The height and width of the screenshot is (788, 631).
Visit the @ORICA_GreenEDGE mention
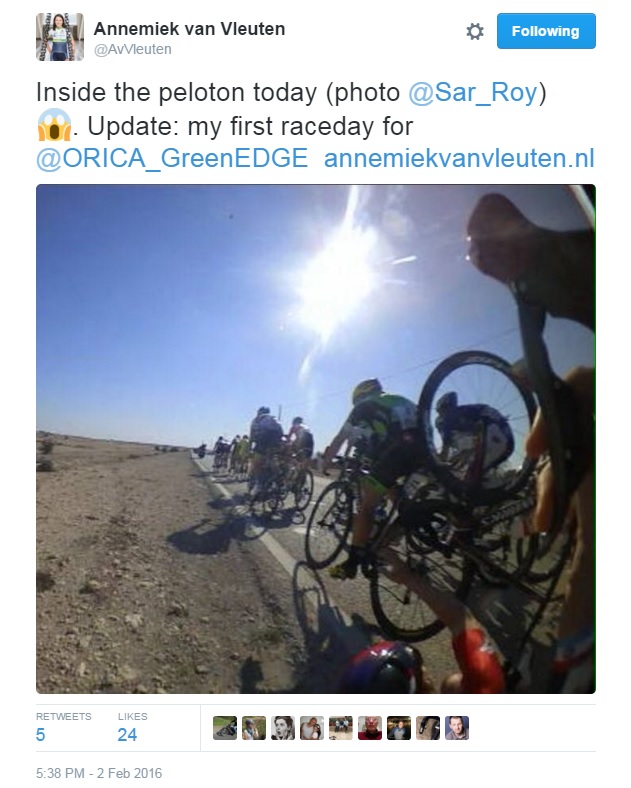click(172, 158)
